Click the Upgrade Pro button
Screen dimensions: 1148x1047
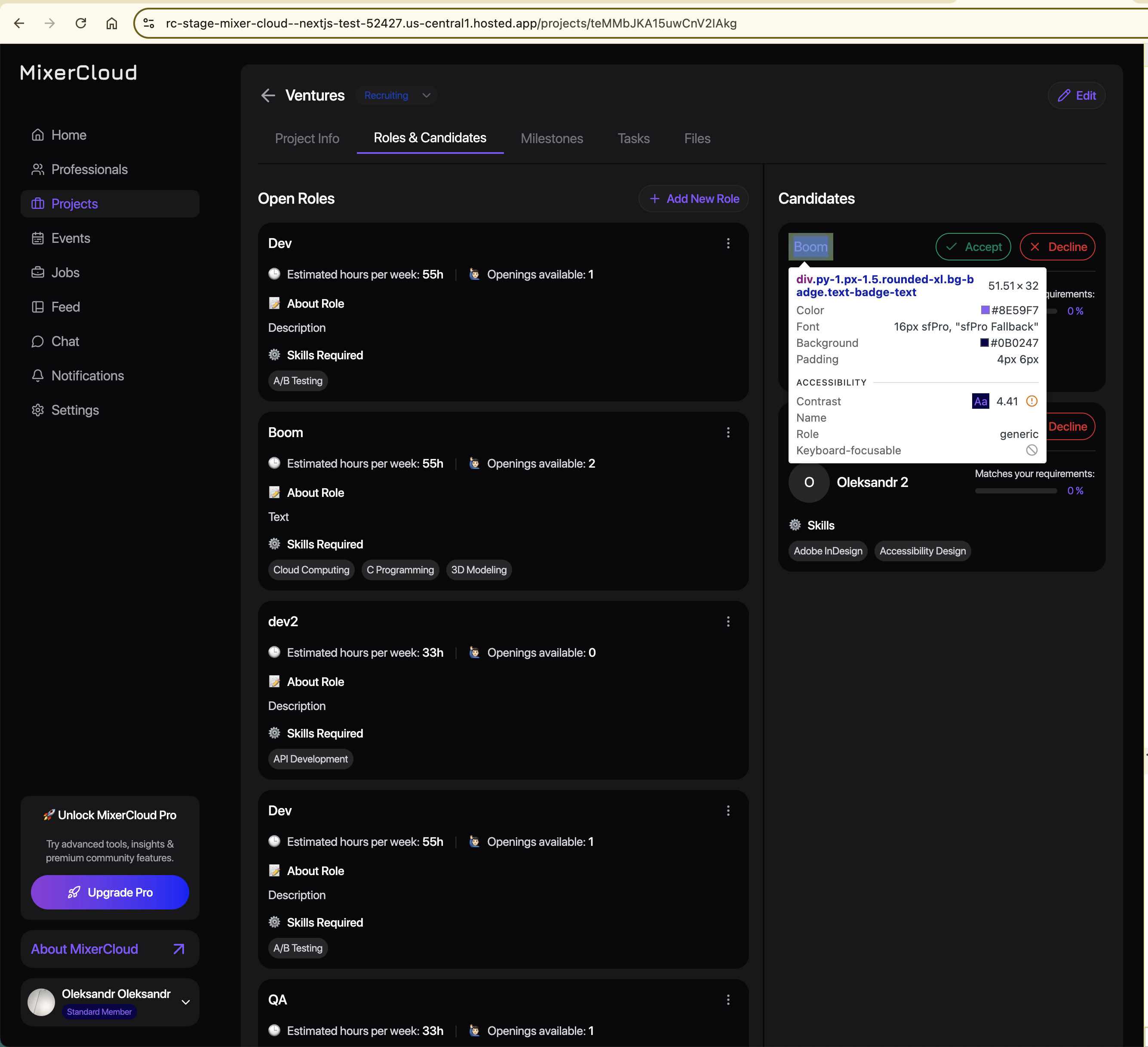tap(110, 892)
